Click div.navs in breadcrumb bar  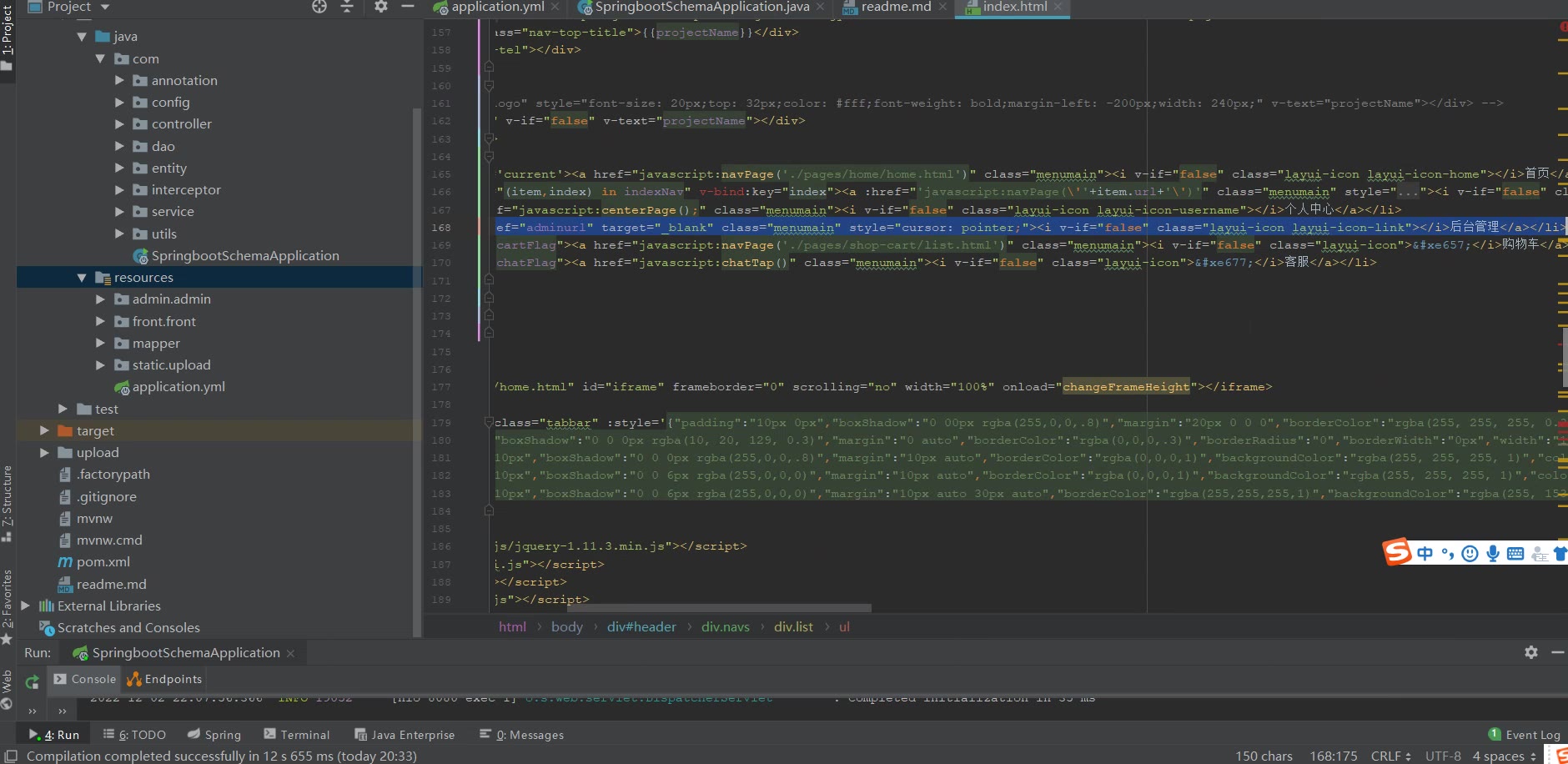[725, 626]
